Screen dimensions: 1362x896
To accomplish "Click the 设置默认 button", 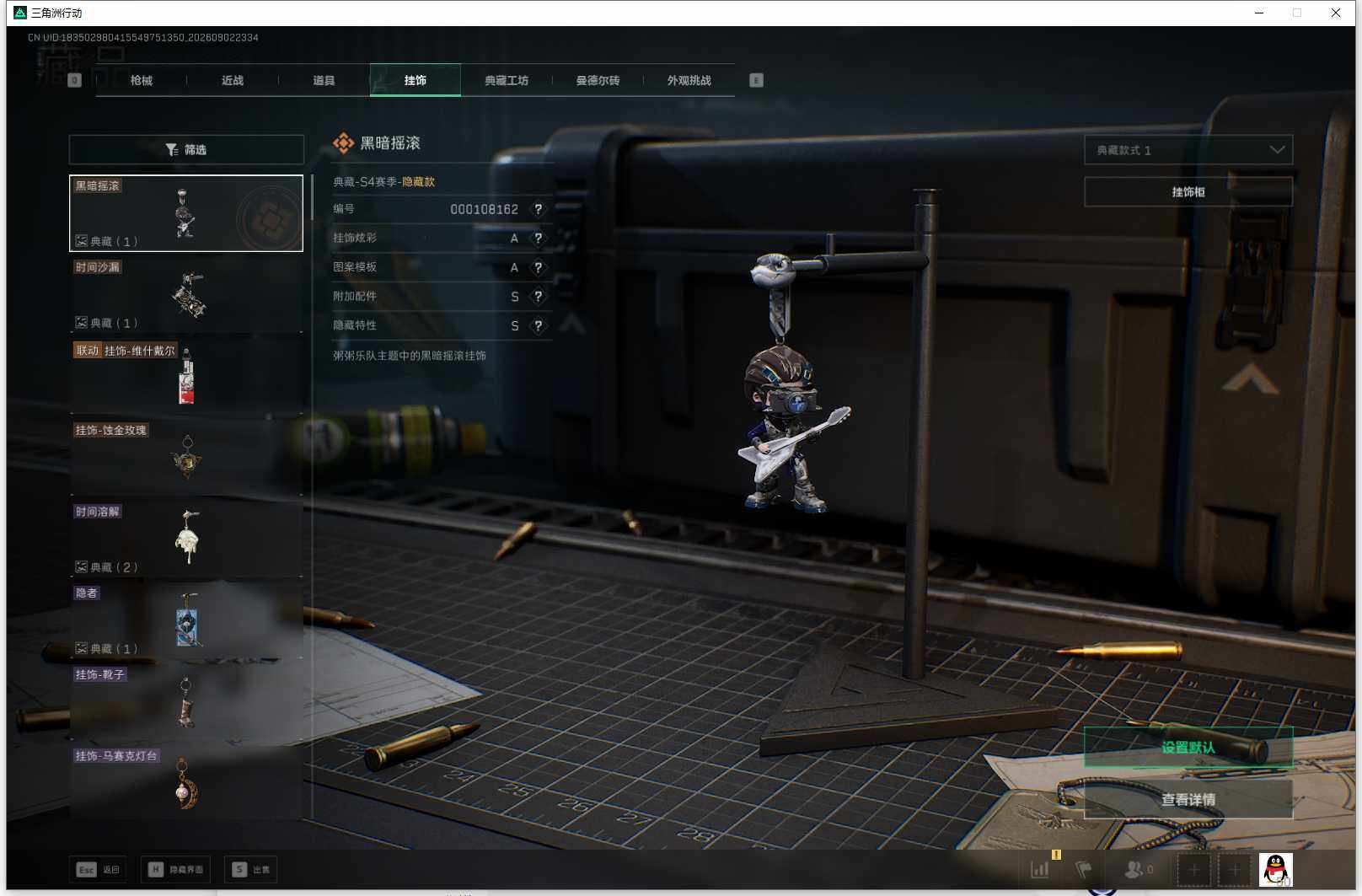I will [x=1188, y=748].
